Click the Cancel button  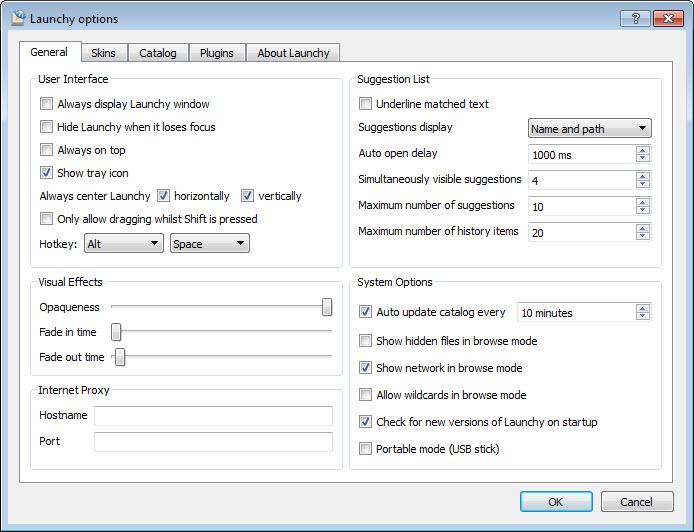coord(636,501)
